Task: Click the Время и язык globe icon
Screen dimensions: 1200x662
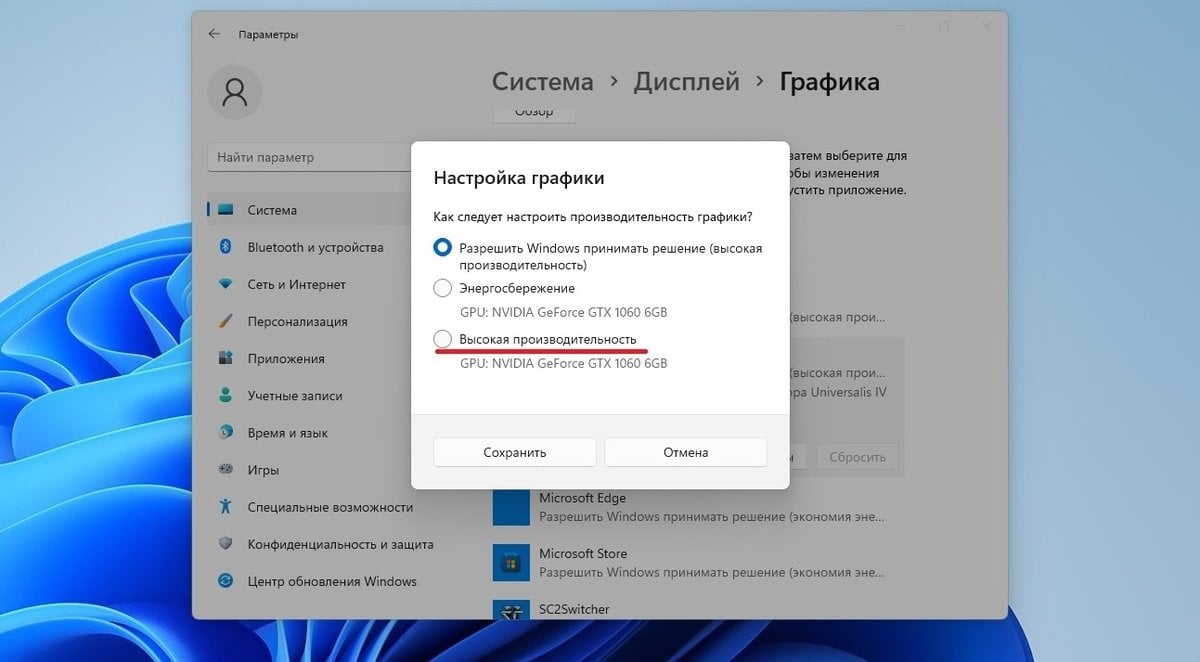Action: [x=226, y=433]
